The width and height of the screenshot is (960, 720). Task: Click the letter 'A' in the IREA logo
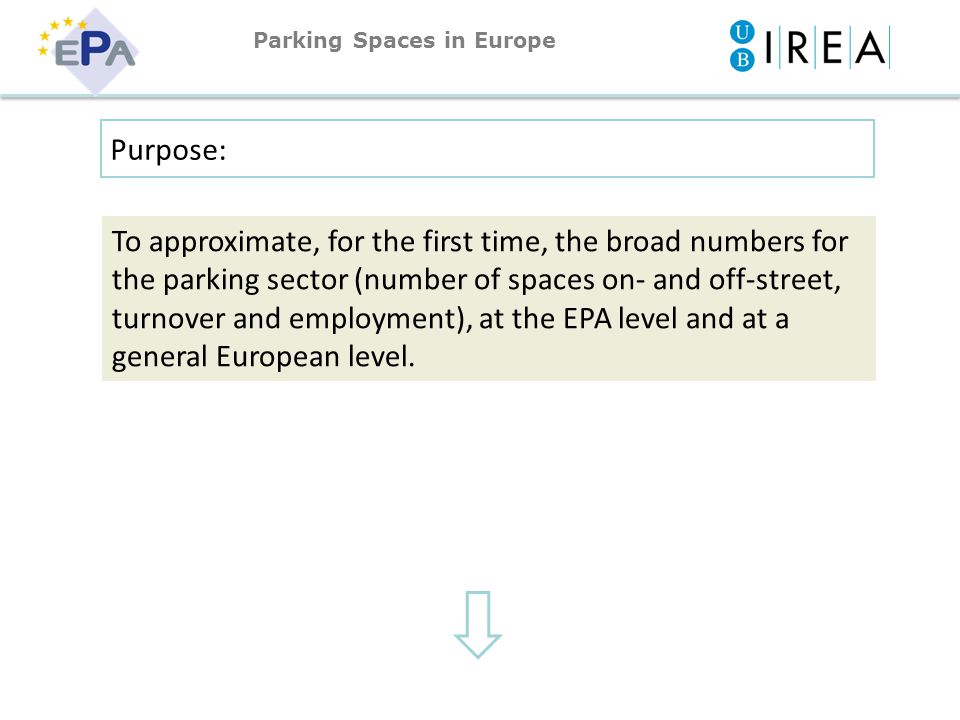point(870,47)
